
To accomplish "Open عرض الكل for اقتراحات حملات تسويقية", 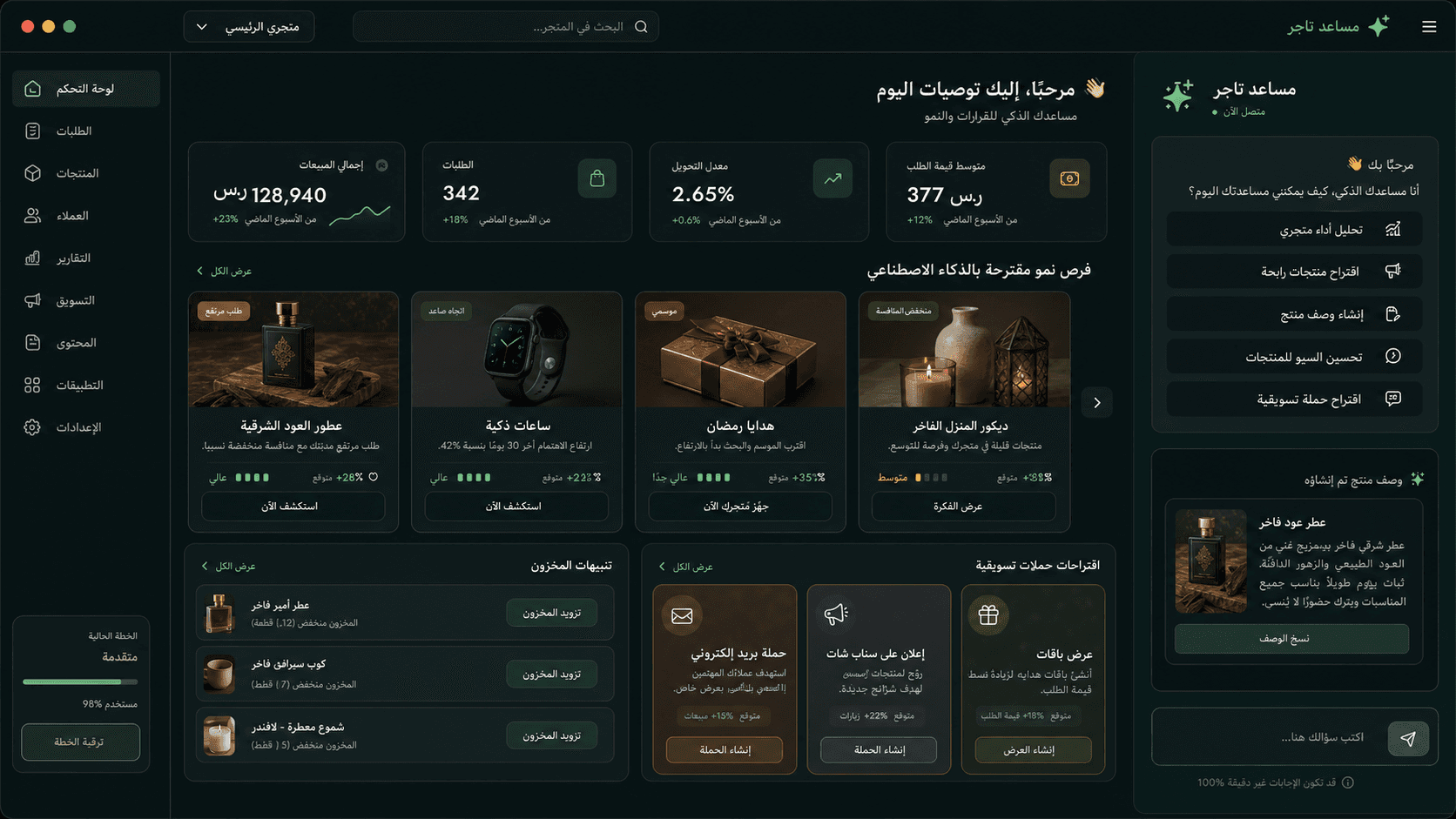I will tap(686, 567).
